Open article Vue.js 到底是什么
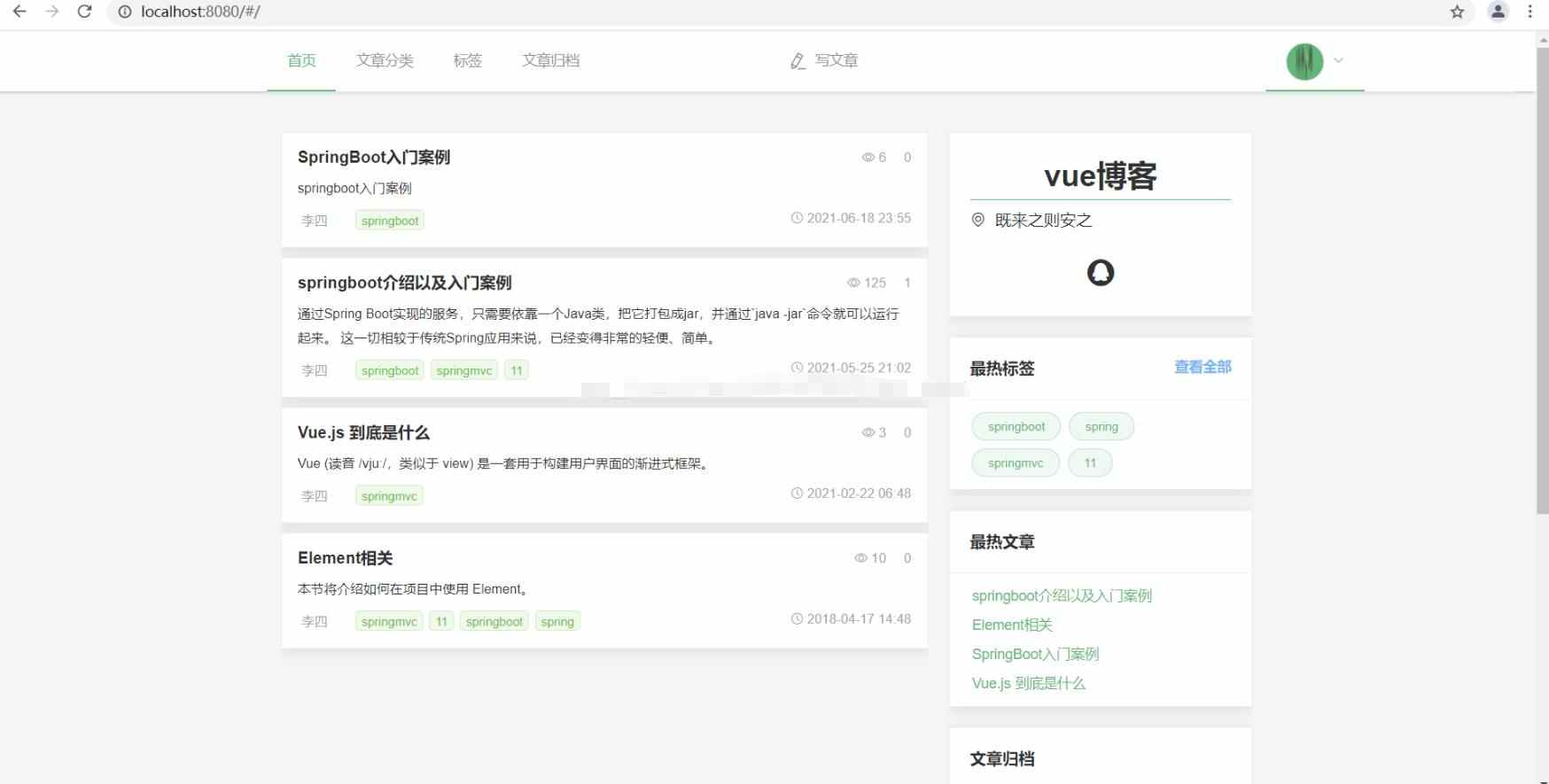The image size is (1549, 784). 363,432
